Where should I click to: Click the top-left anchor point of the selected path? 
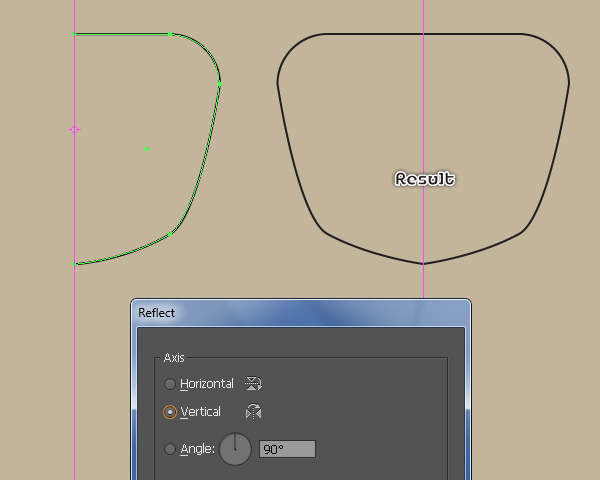pos(73,34)
